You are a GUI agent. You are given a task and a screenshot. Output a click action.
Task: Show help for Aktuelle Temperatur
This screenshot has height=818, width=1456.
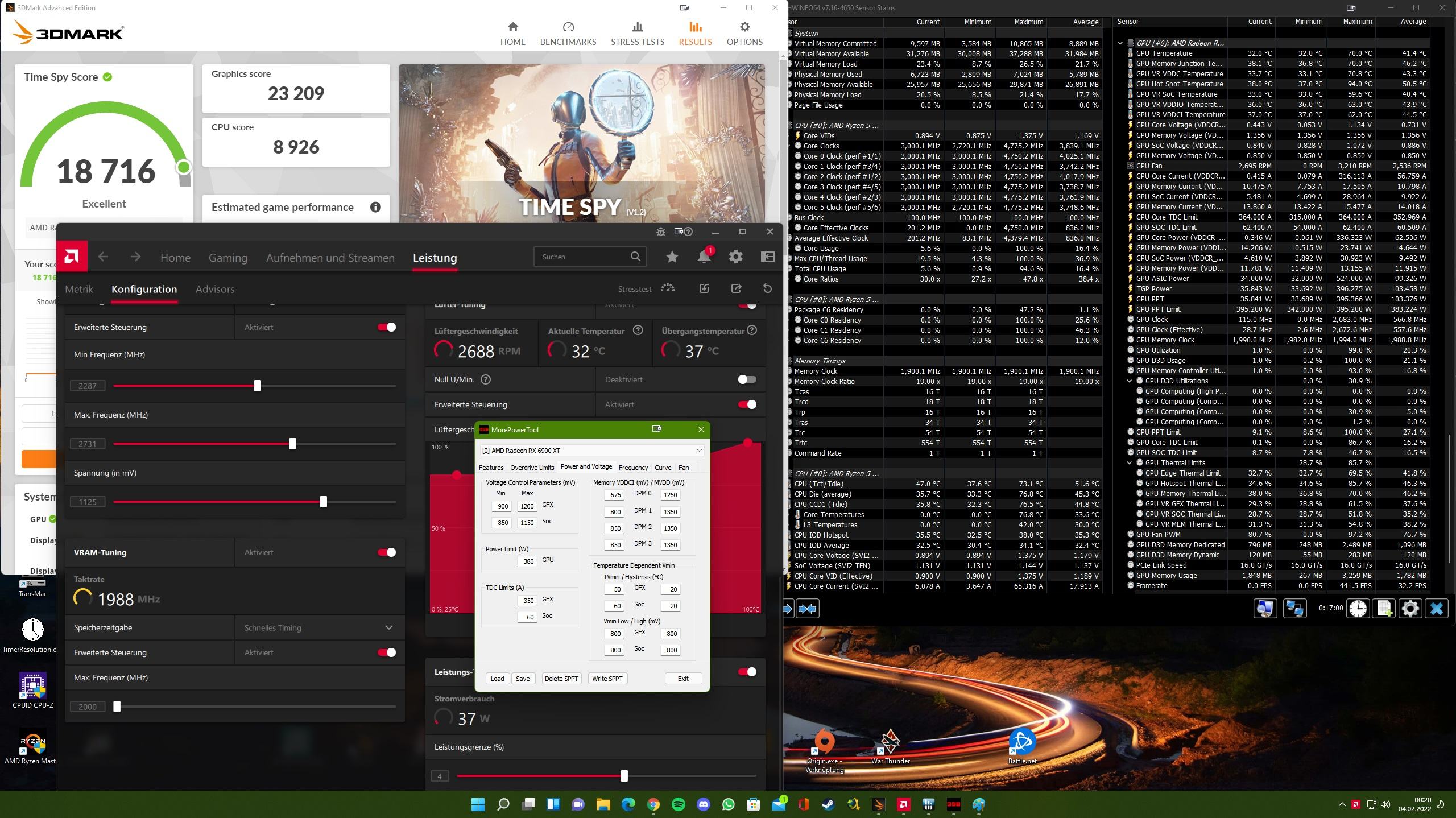tap(638, 330)
